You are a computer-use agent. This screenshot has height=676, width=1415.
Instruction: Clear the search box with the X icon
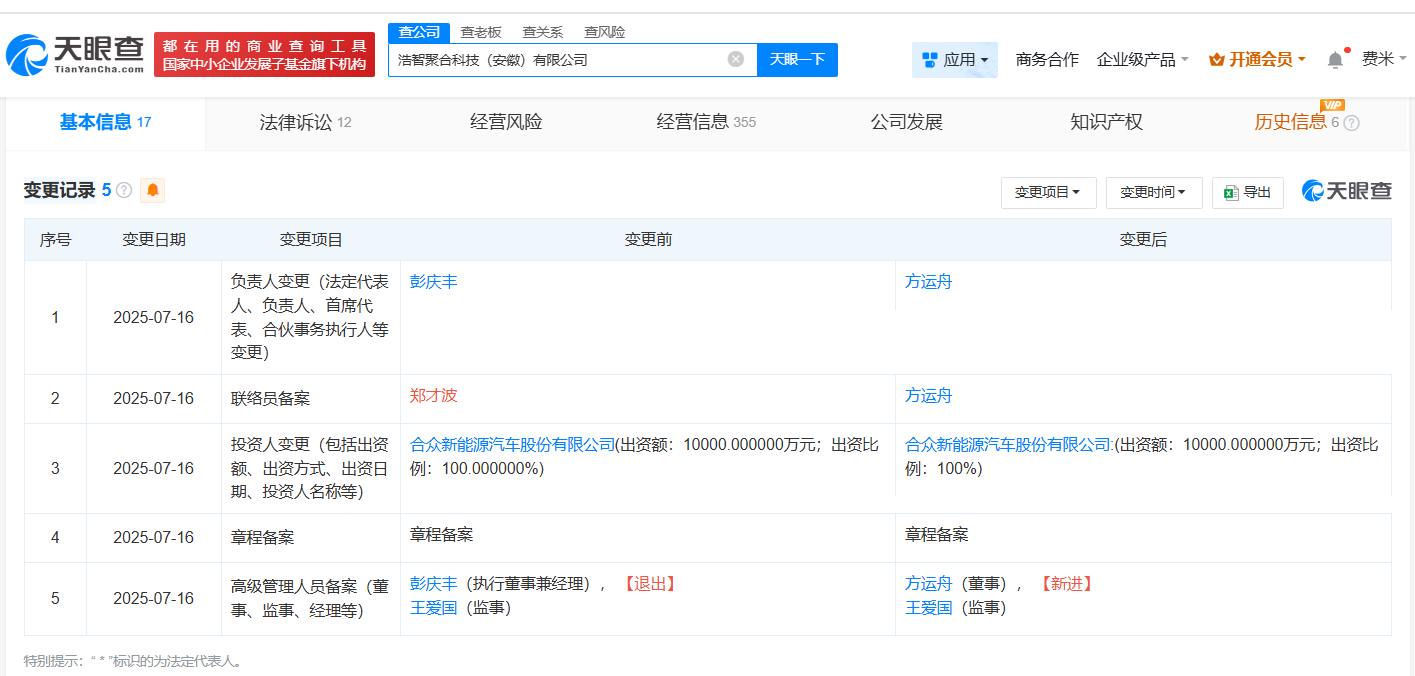pyautogui.click(x=736, y=59)
